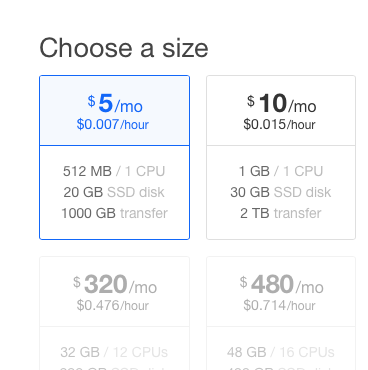Click the blue dollar sign beside 5

(x=91, y=101)
